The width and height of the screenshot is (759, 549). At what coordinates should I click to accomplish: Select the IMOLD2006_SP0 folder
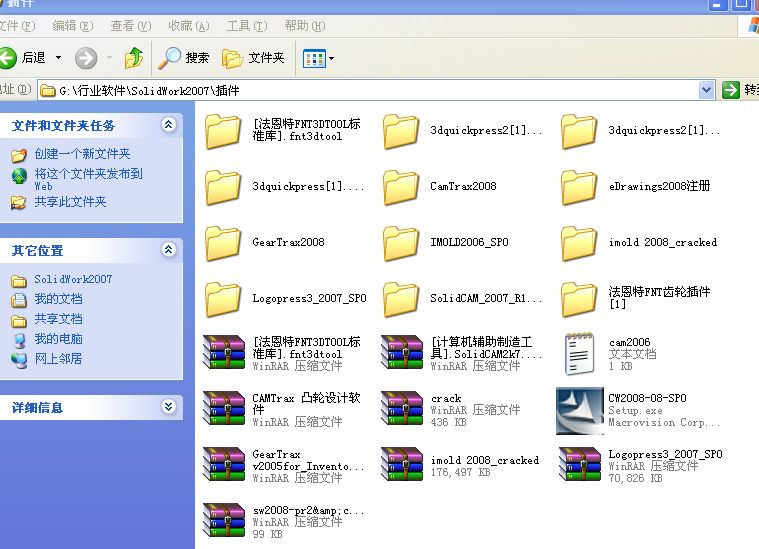pos(401,244)
